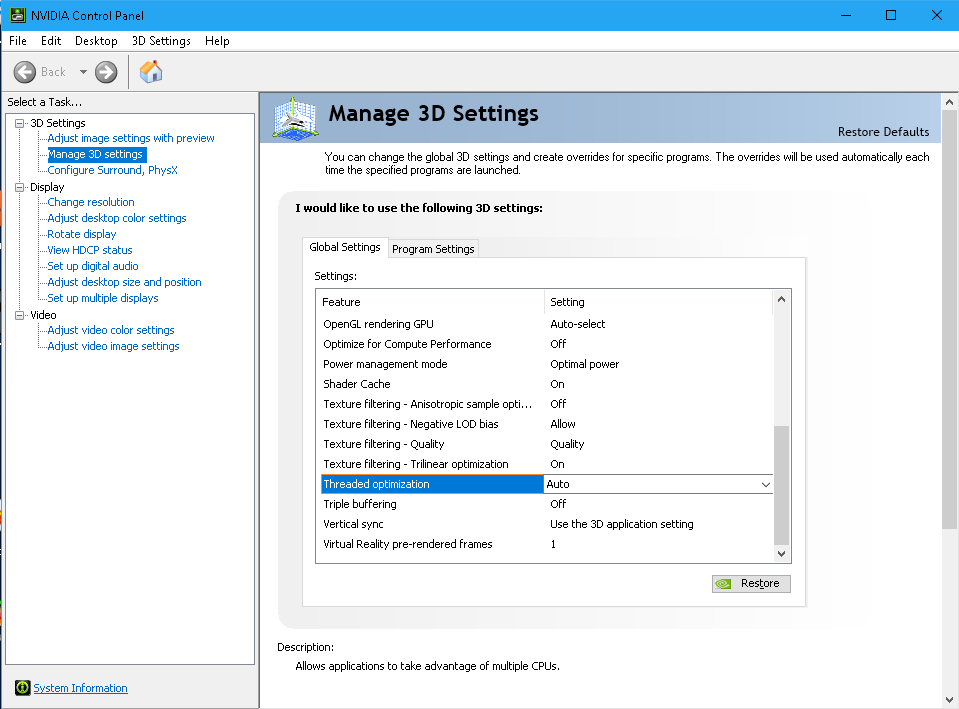Viewport: 959px width, 709px height.
Task: Open Adjust image settings with preview
Action: click(x=131, y=138)
